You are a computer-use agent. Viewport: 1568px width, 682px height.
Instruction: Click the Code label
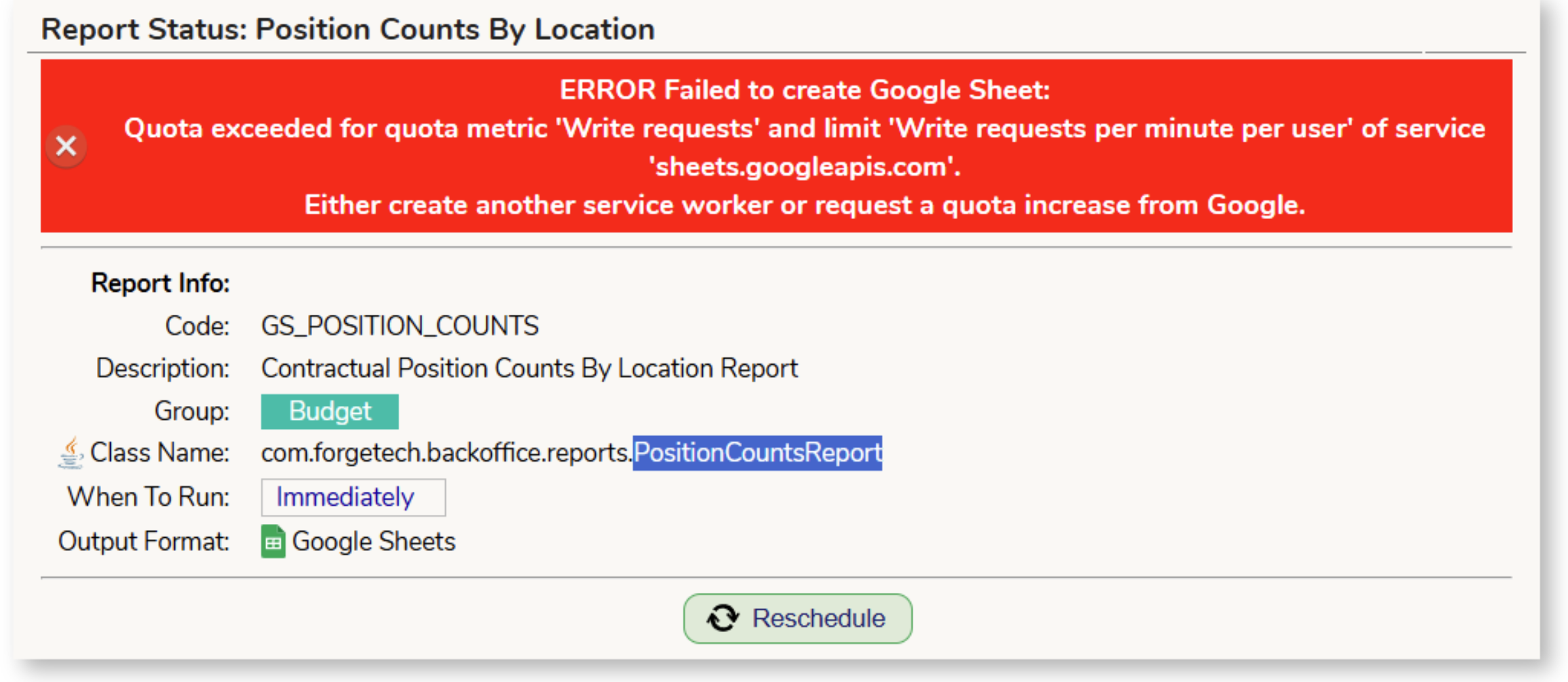point(197,326)
